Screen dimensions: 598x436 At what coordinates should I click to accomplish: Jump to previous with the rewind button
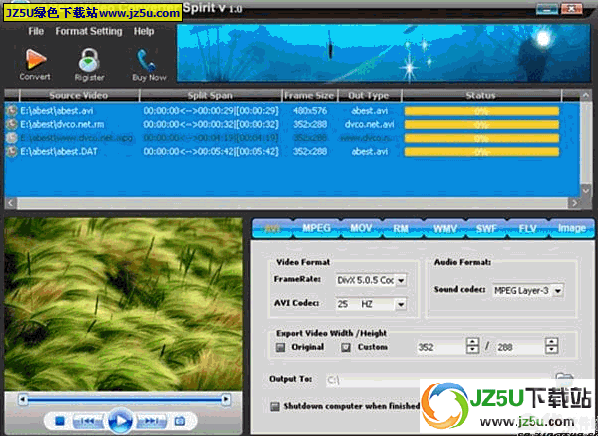(87, 421)
